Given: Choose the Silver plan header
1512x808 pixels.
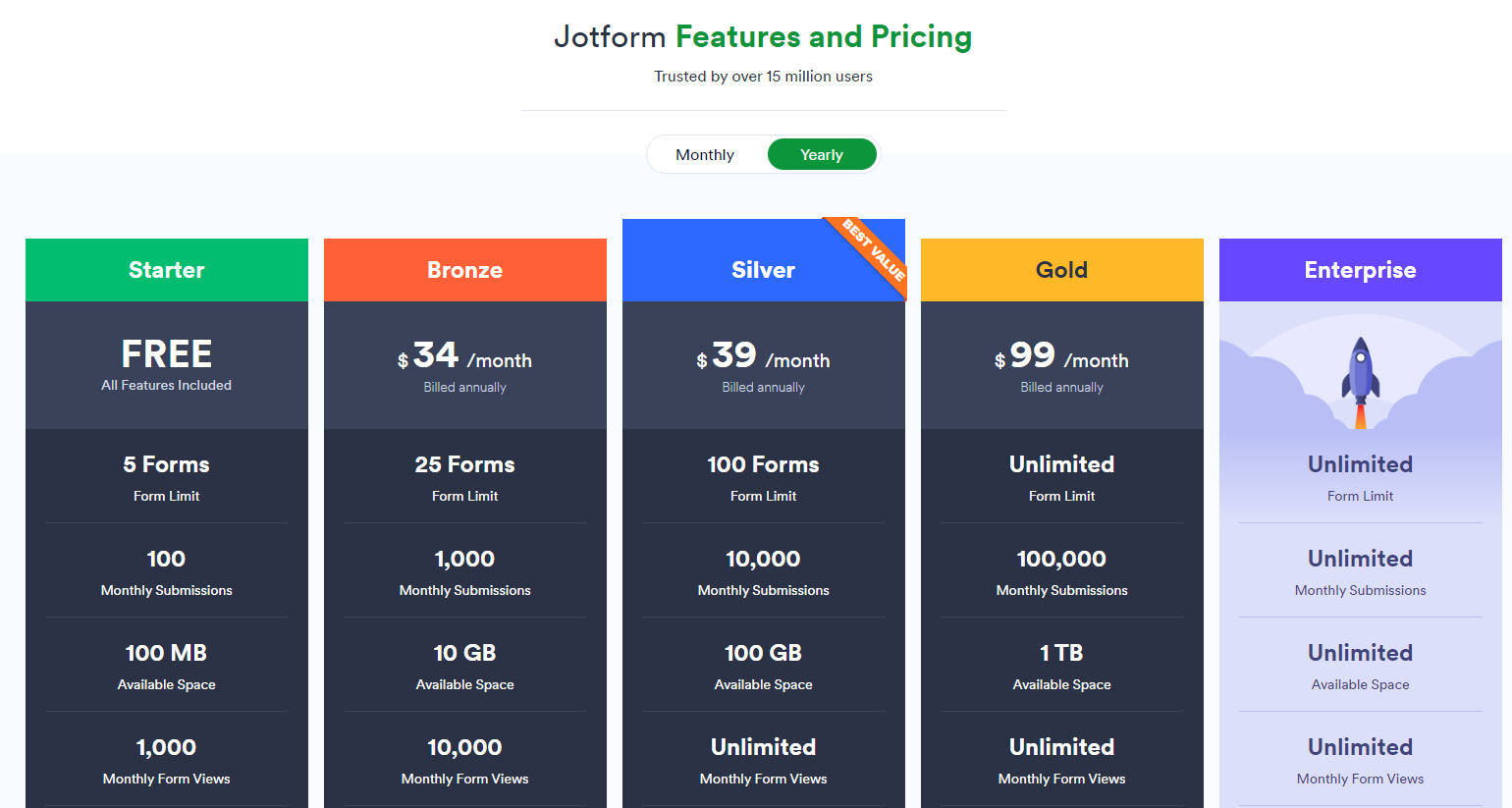Looking at the screenshot, I should click(763, 270).
